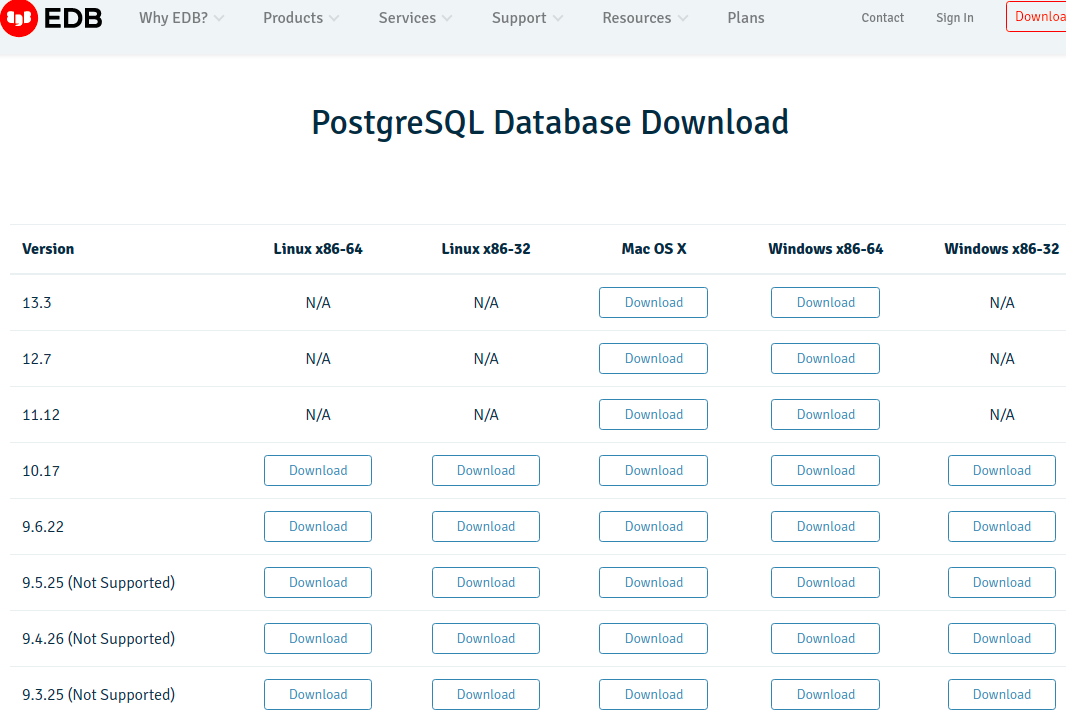
Task: Select the 9.6.22 version label
Action: coord(43,527)
